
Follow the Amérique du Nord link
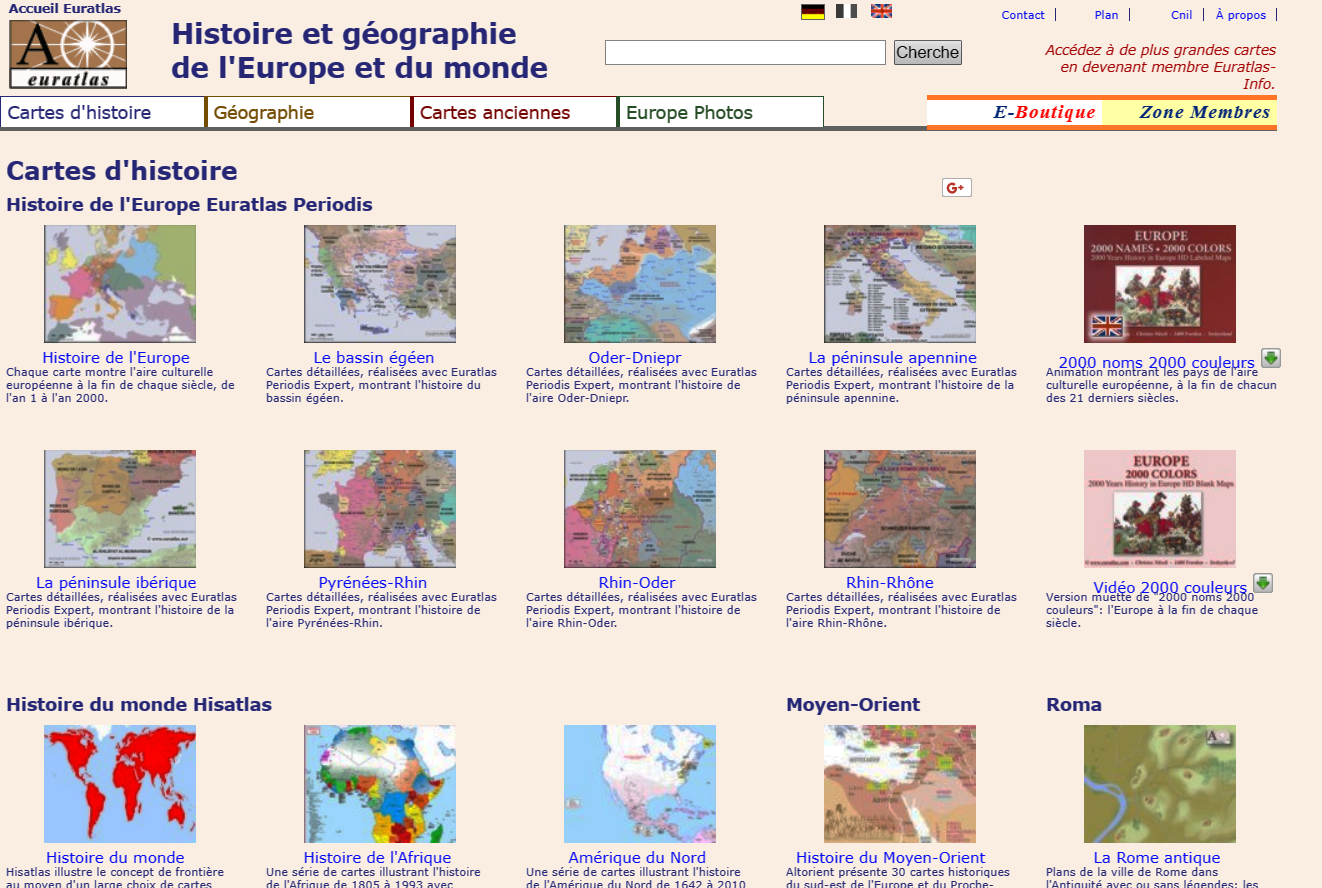pos(637,858)
